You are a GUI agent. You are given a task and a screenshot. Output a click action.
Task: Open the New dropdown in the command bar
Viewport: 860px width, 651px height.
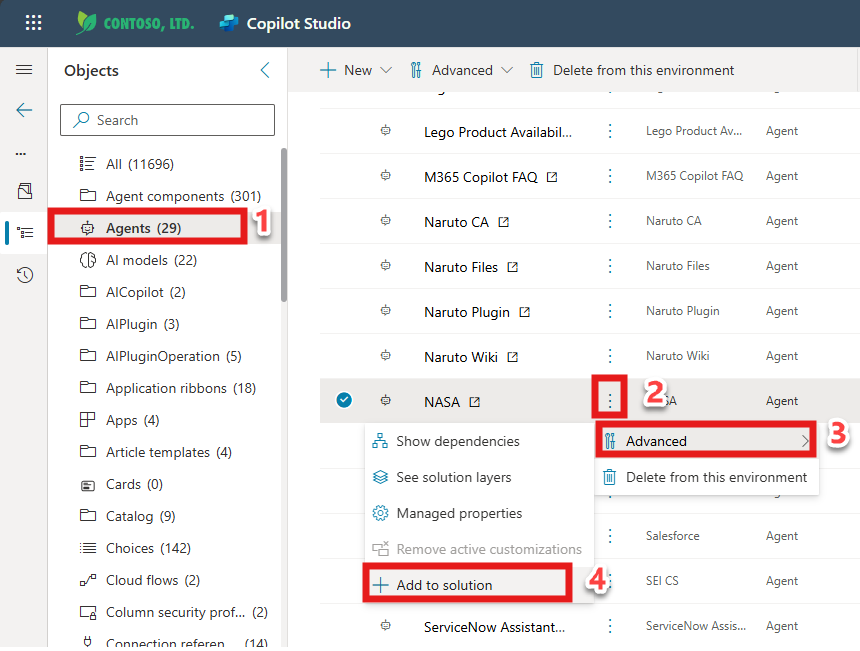(356, 70)
